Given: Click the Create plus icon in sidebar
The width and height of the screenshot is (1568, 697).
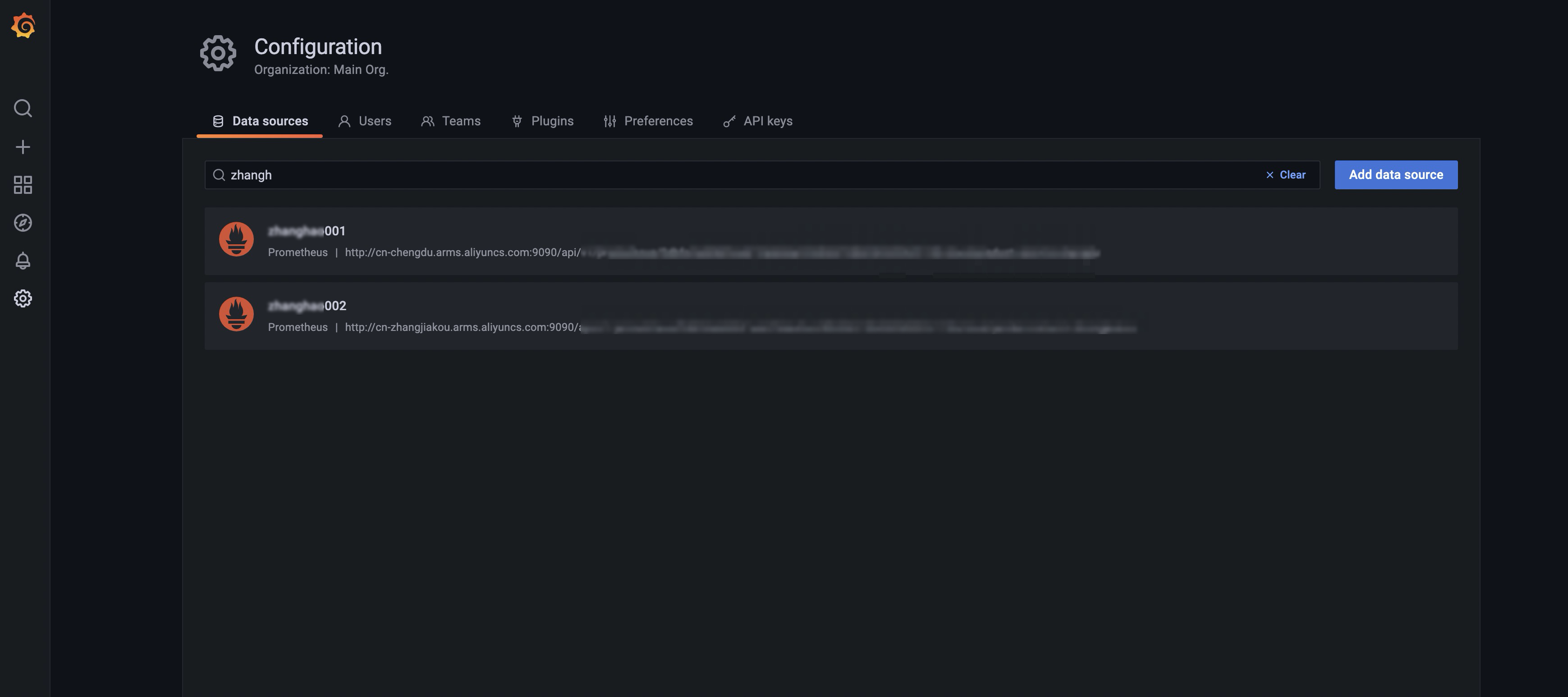Looking at the screenshot, I should tap(23, 147).
